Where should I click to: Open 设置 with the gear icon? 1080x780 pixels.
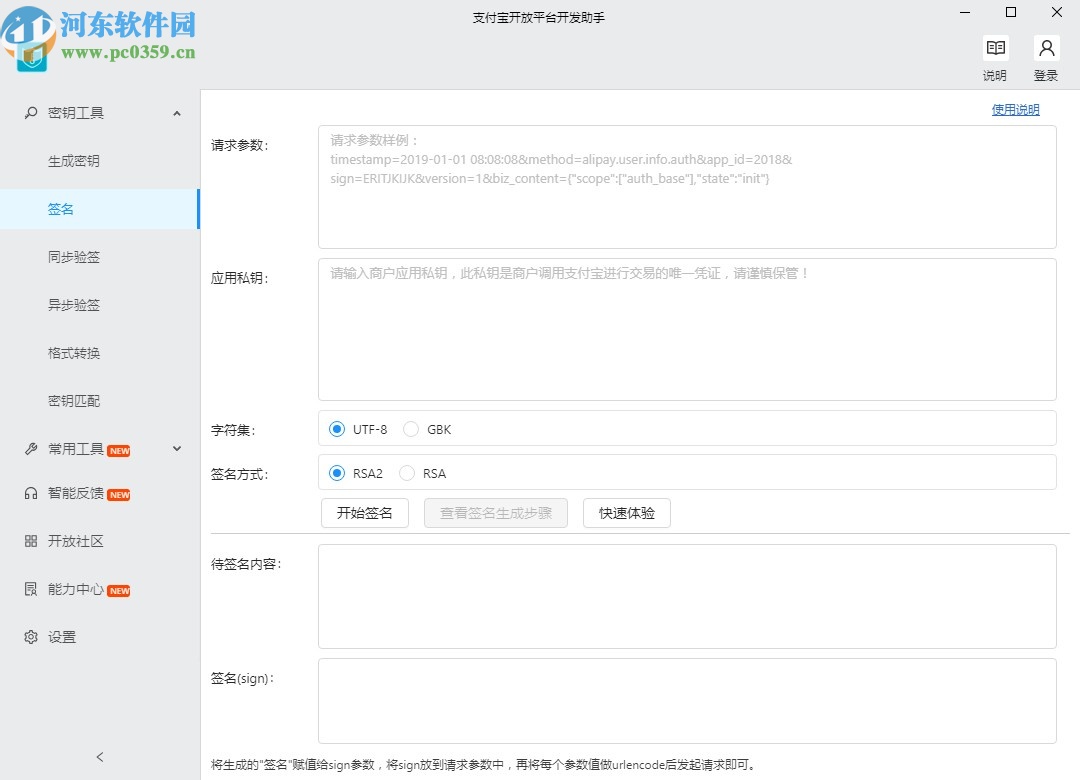(x=30, y=637)
